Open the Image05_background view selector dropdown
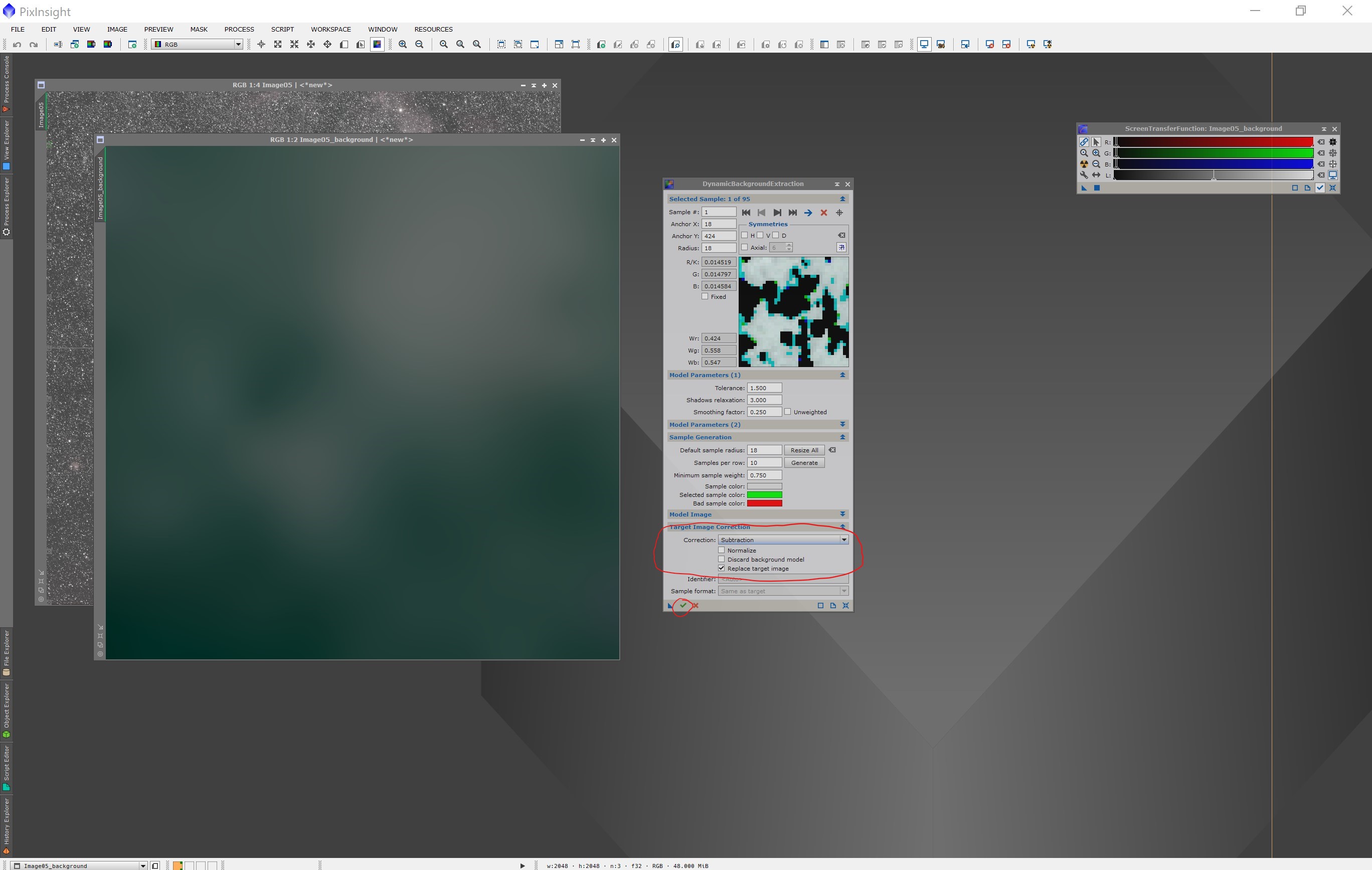Screen dimensions: 1372x870 coord(79,865)
